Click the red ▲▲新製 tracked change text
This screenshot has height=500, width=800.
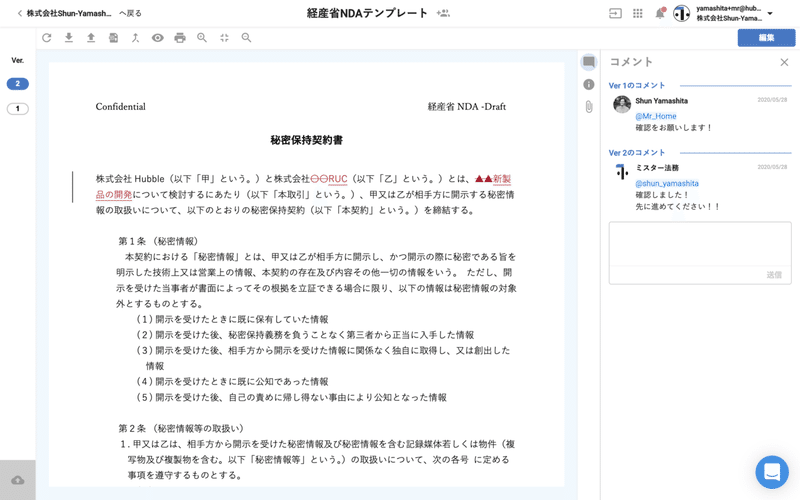coord(493,179)
